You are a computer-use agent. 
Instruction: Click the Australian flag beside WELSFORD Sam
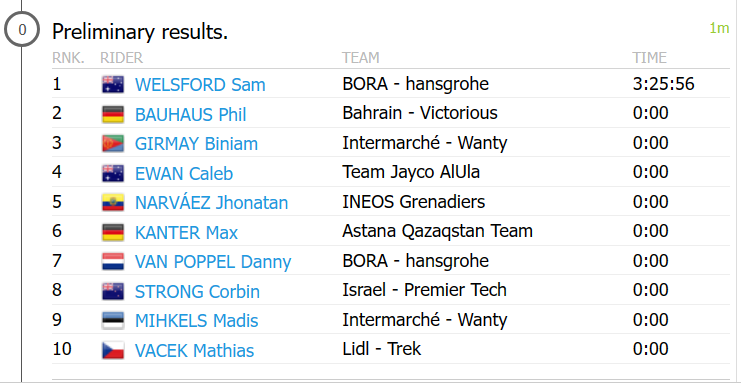[113, 85]
